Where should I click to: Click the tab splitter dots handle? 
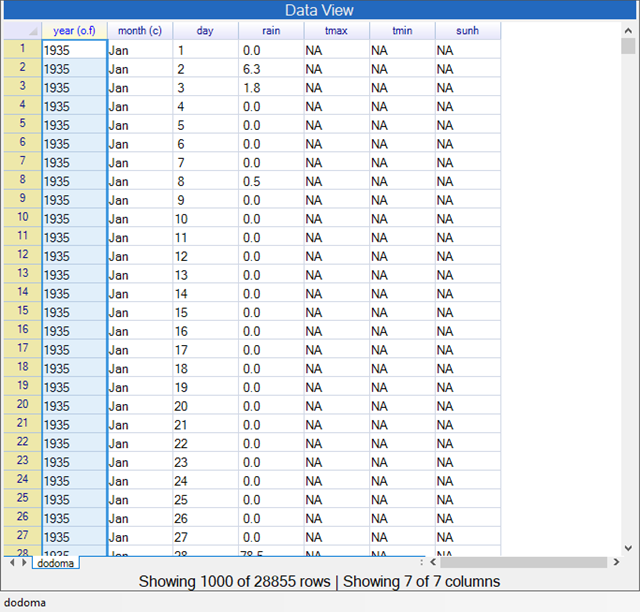pos(422,562)
